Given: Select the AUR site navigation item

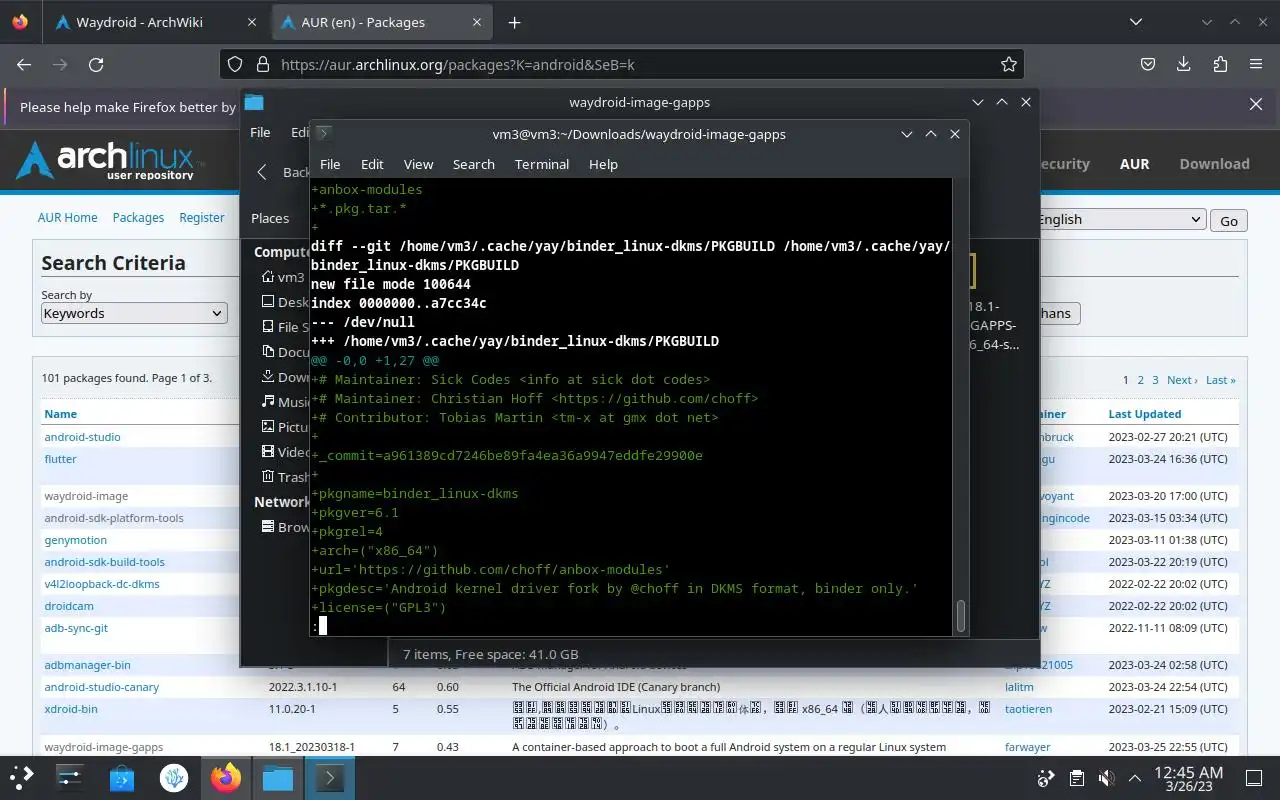Looking at the screenshot, I should point(1134,164).
